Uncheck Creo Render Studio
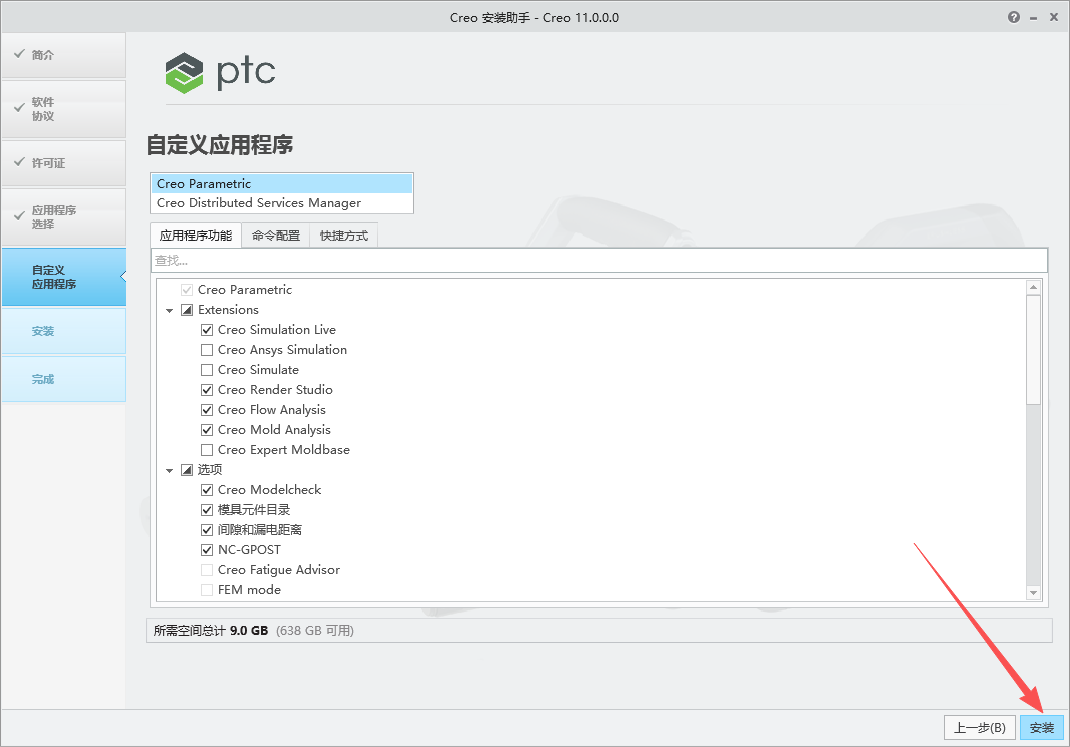1070x747 pixels. 207,389
